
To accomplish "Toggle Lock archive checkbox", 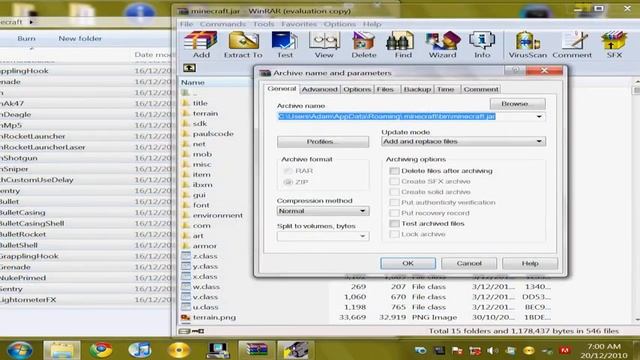I will click(x=394, y=234).
